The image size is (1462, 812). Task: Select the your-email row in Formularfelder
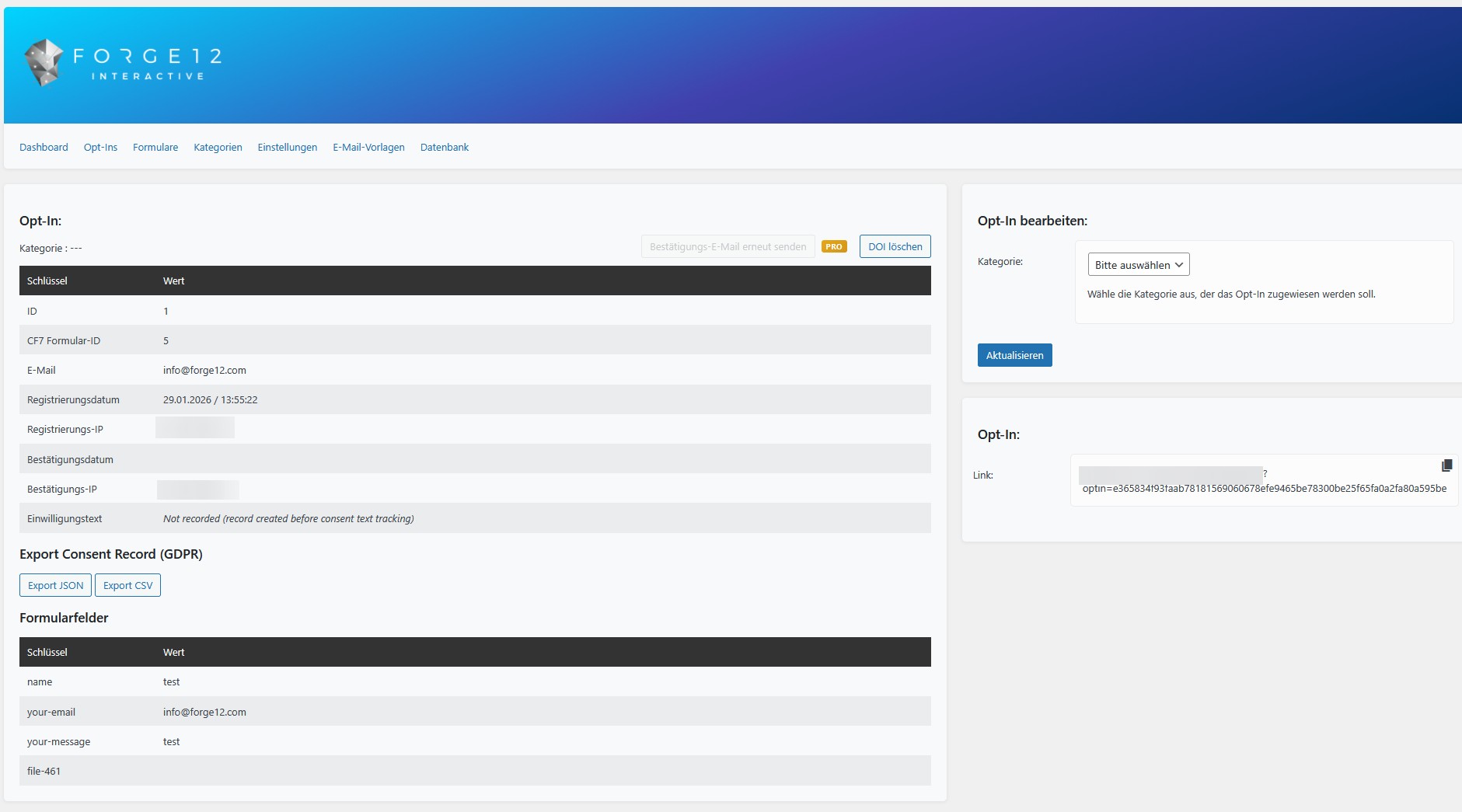tap(474, 712)
